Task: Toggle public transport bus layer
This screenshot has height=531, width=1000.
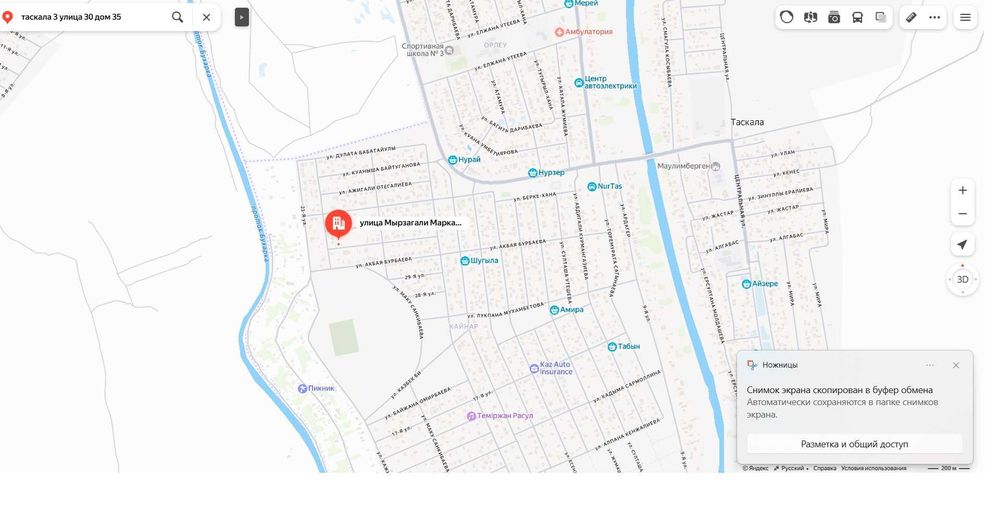Action: click(857, 17)
